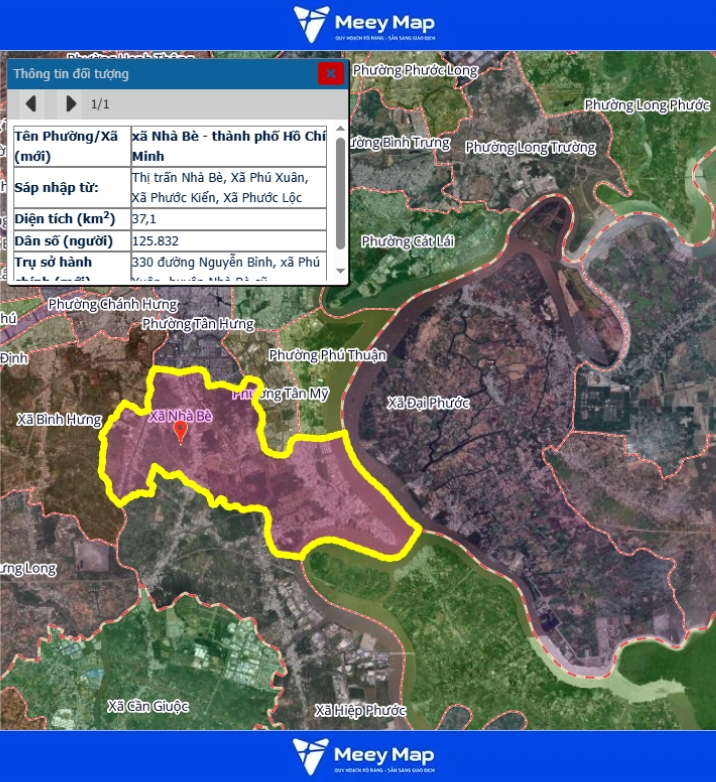Screen dimensions: 716x782
Task: Click the Phường Long Trường map label
Action: [x=530, y=148]
